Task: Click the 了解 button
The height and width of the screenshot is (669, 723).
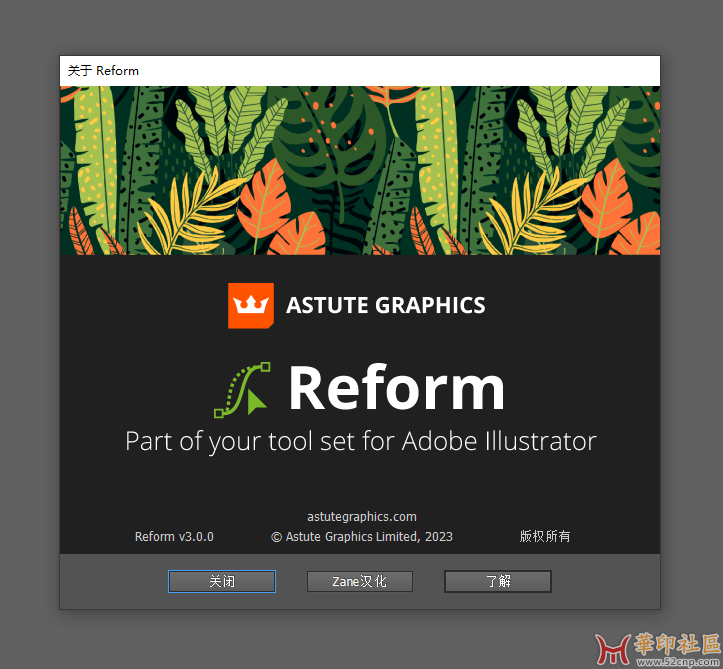Action: pos(498,581)
